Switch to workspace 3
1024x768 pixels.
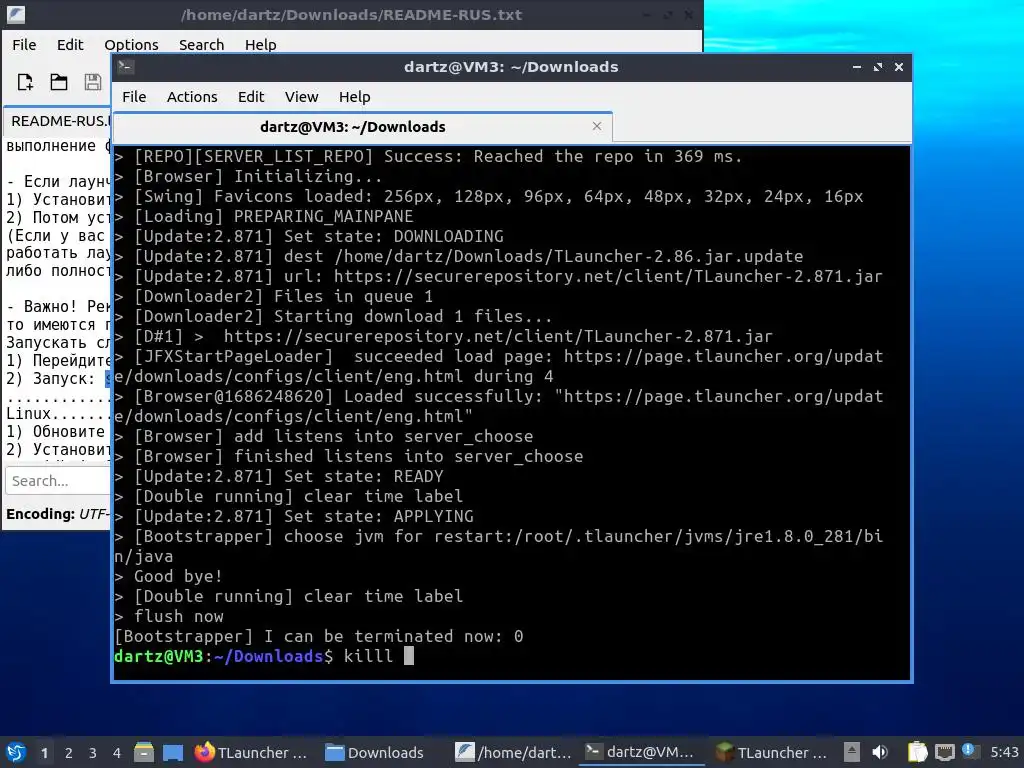coord(93,753)
